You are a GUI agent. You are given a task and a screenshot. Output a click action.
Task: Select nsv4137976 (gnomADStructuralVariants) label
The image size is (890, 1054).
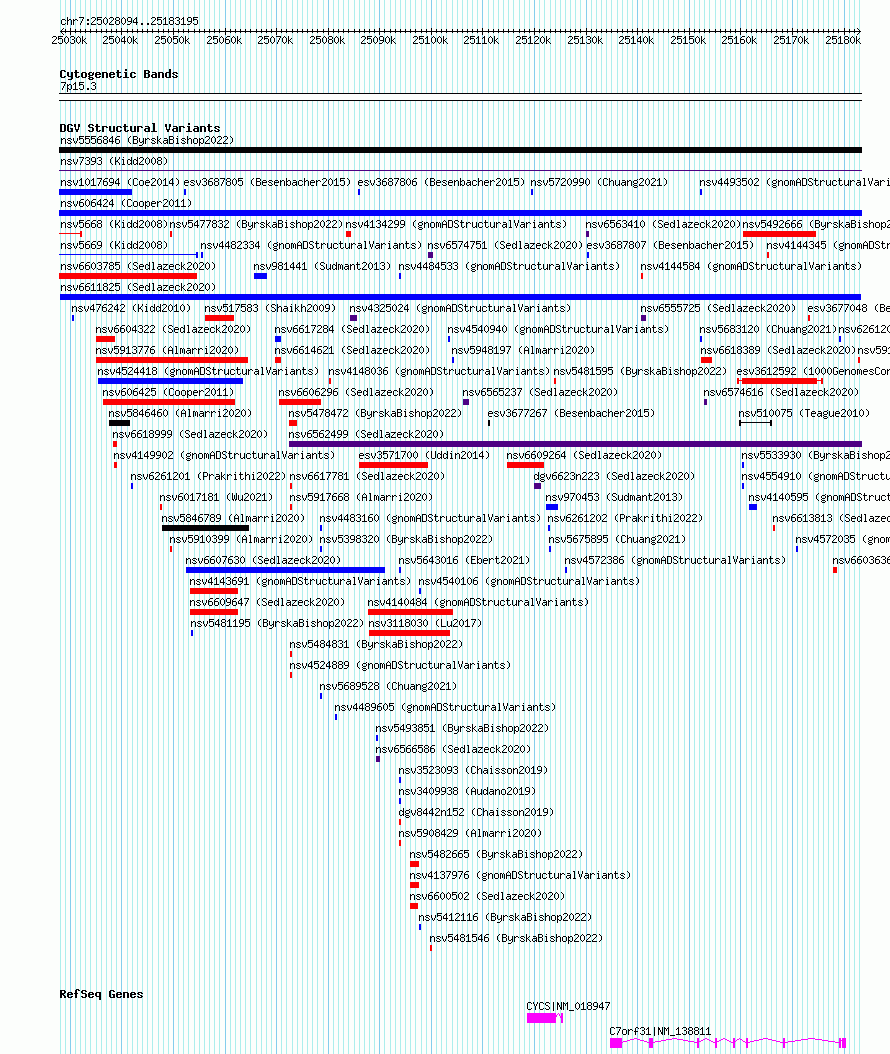[x=520, y=875]
